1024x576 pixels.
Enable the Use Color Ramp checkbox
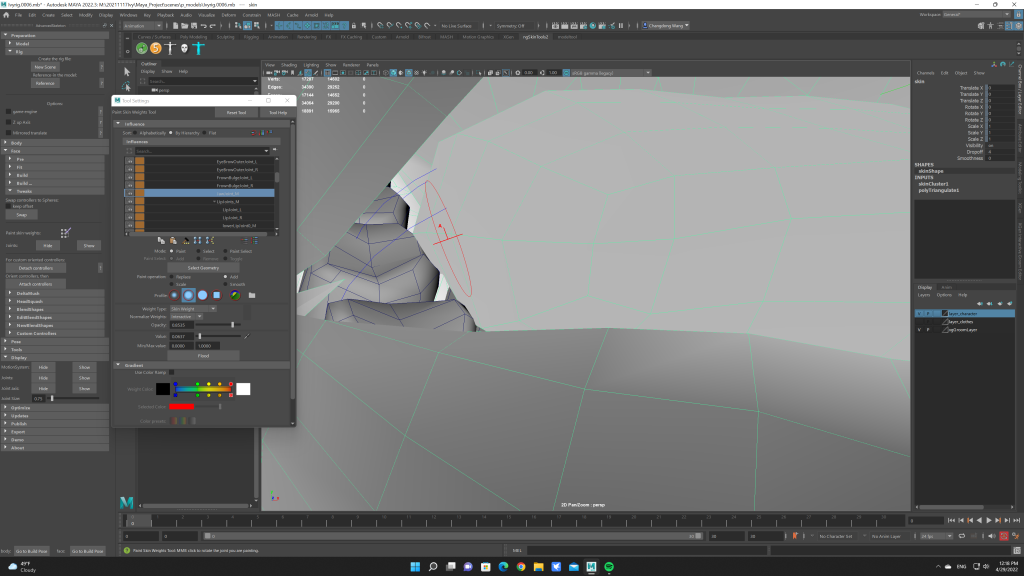(x=171, y=372)
